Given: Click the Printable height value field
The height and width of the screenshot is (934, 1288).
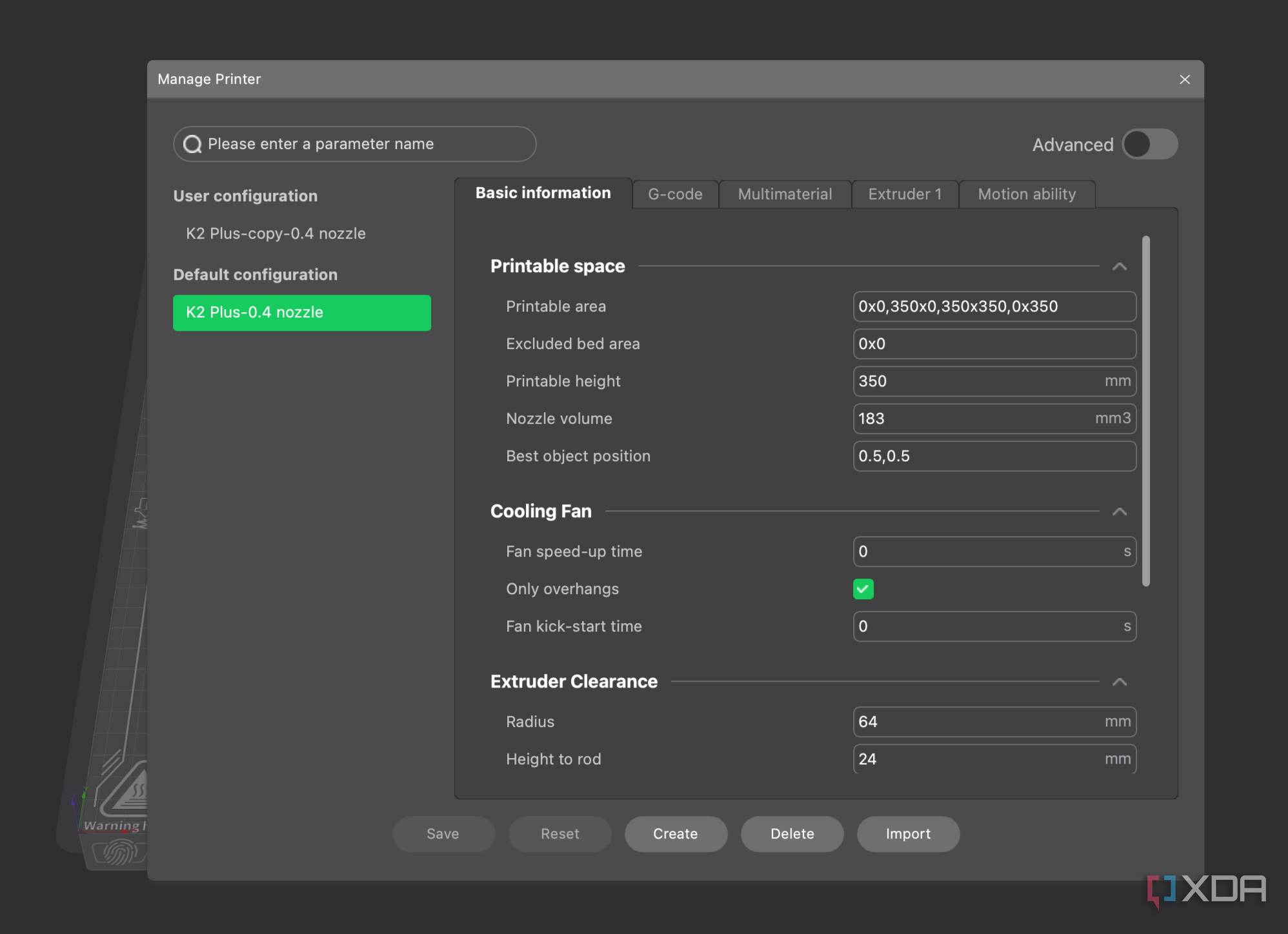Looking at the screenshot, I should point(994,381).
